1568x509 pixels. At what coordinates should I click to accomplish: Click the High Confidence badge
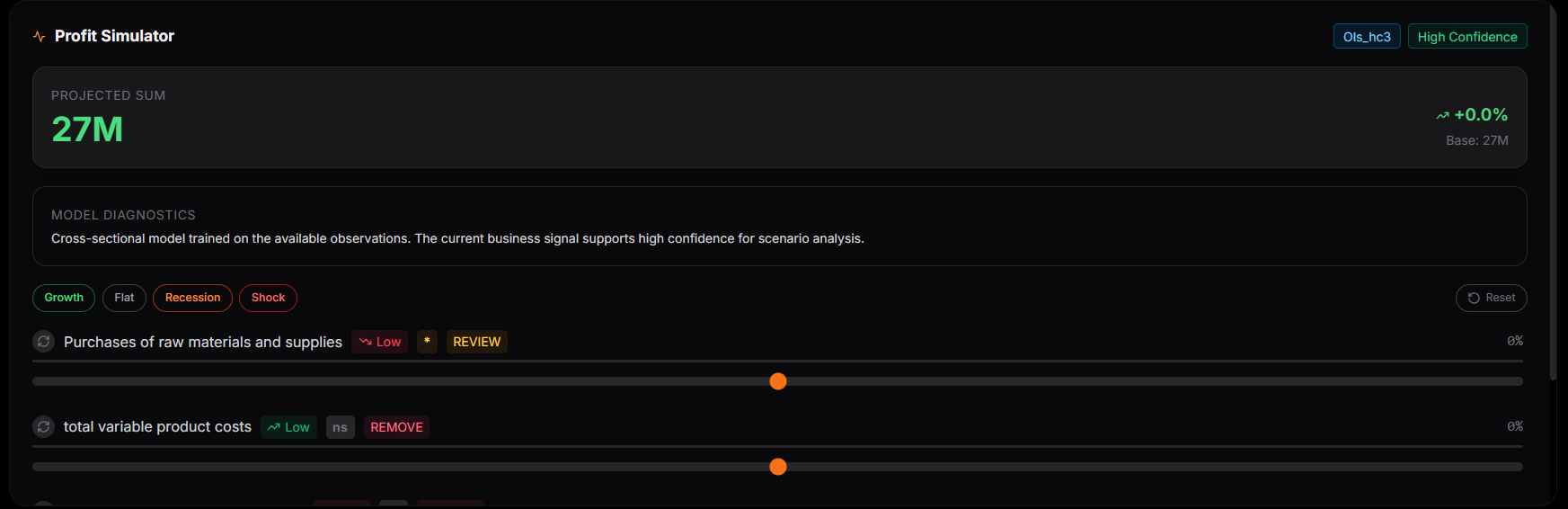pyautogui.click(x=1467, y=37)
